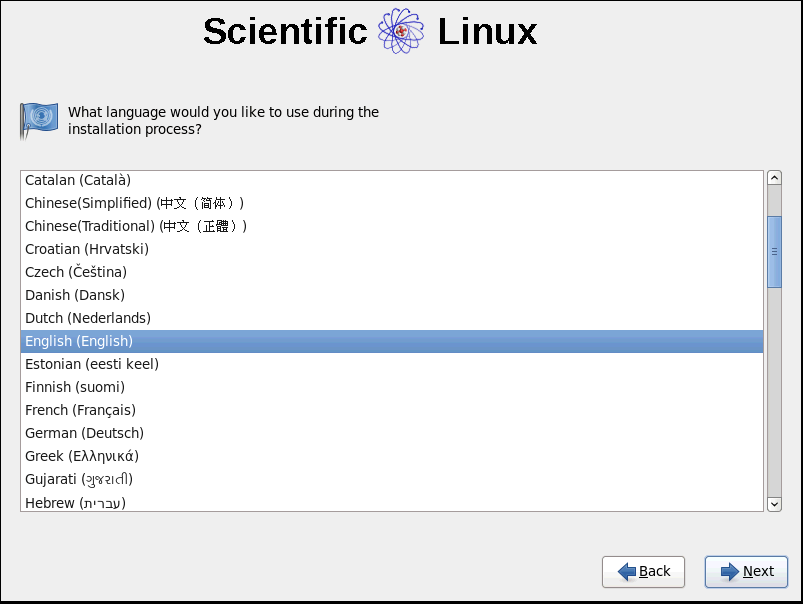Click the scrollbar down arrow

(774, 504)
